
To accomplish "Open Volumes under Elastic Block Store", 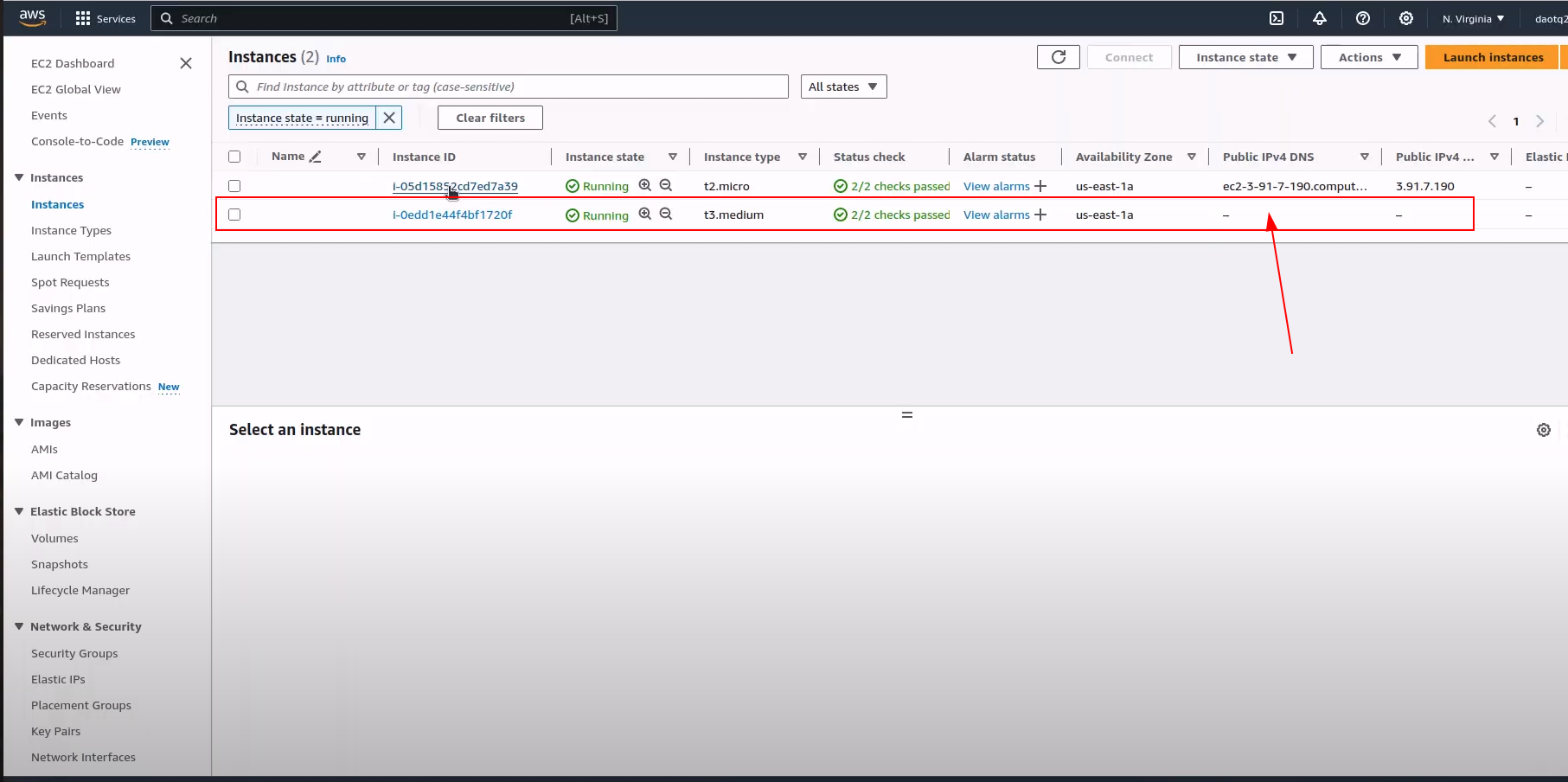I will pos(54,538).
